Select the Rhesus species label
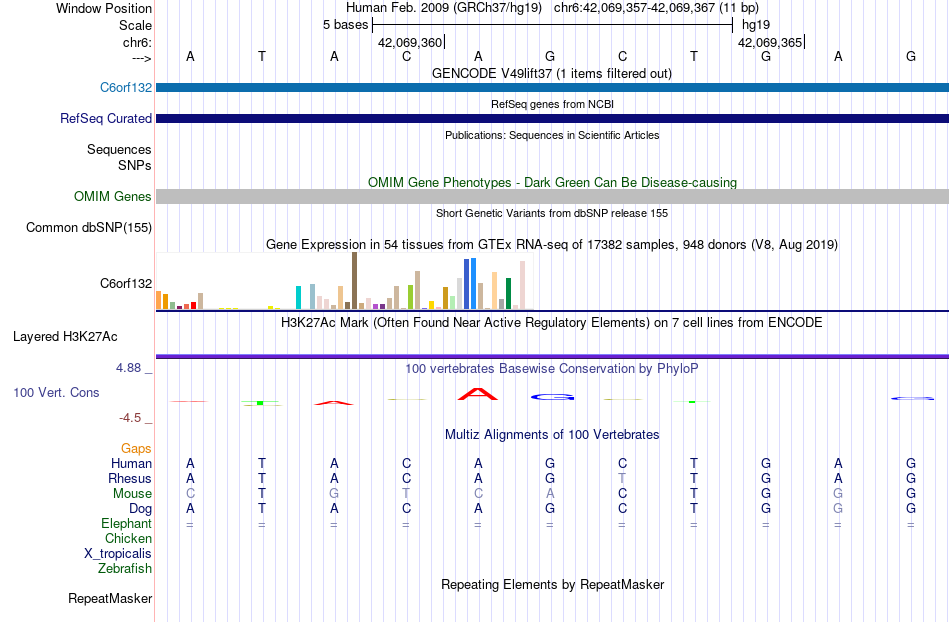This screenshot has height=622, width=950. click(130, 478)
